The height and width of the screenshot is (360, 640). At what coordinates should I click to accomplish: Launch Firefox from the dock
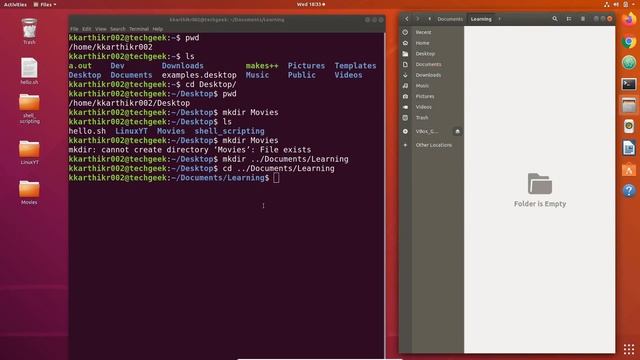pyautogui.click(x=629, y=20)
